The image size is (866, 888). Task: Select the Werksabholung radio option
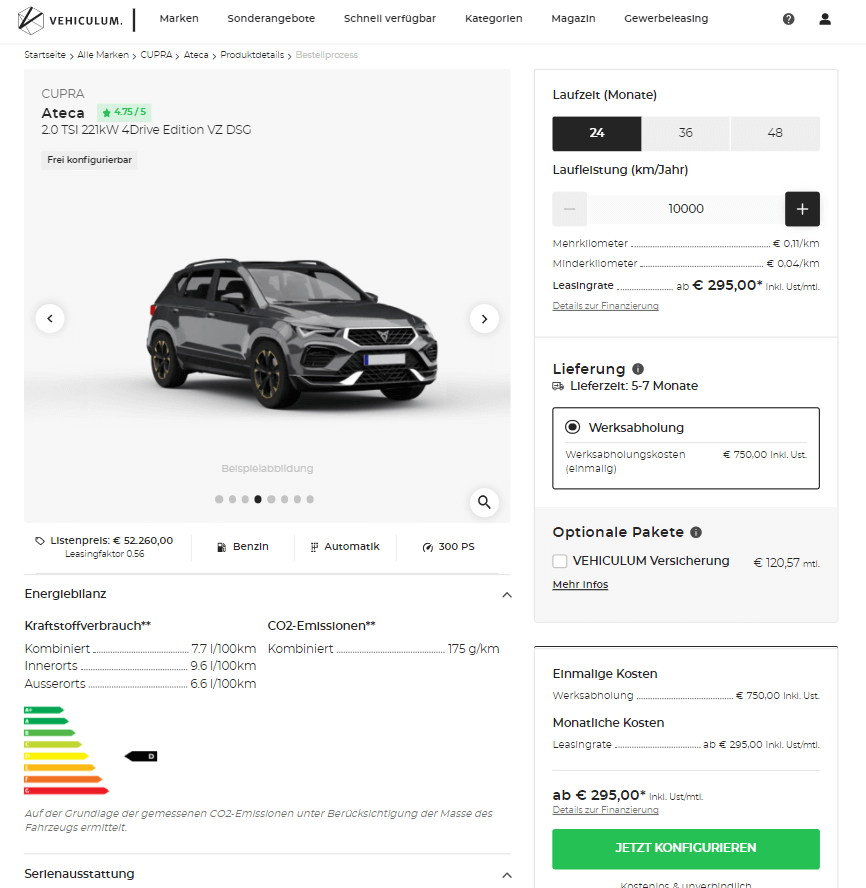tap(573, 427)
